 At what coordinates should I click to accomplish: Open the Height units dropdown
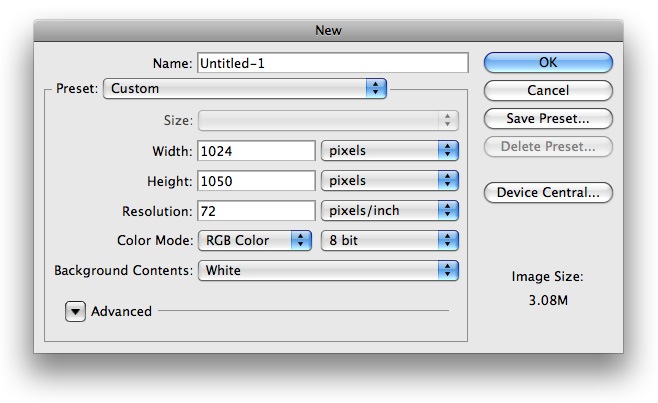(389, 181)
